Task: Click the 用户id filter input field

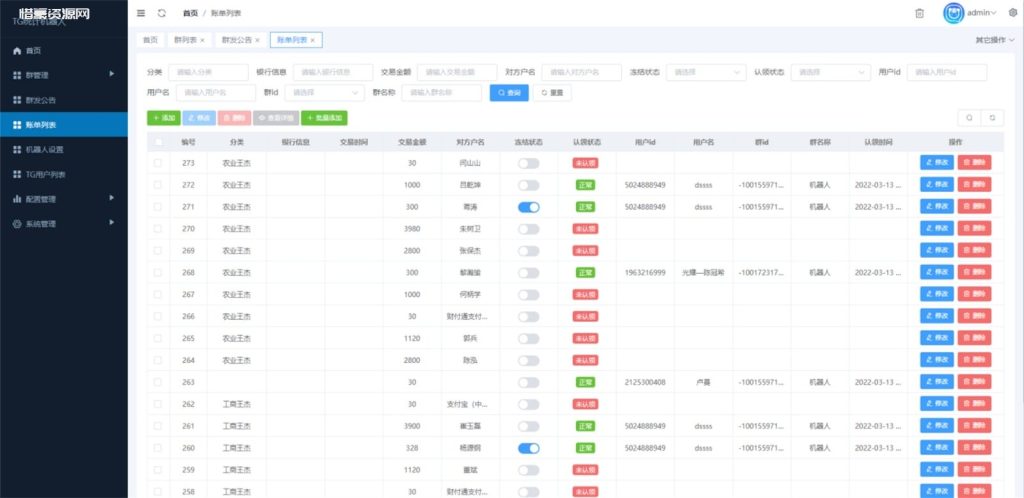Action: point(947,72)
